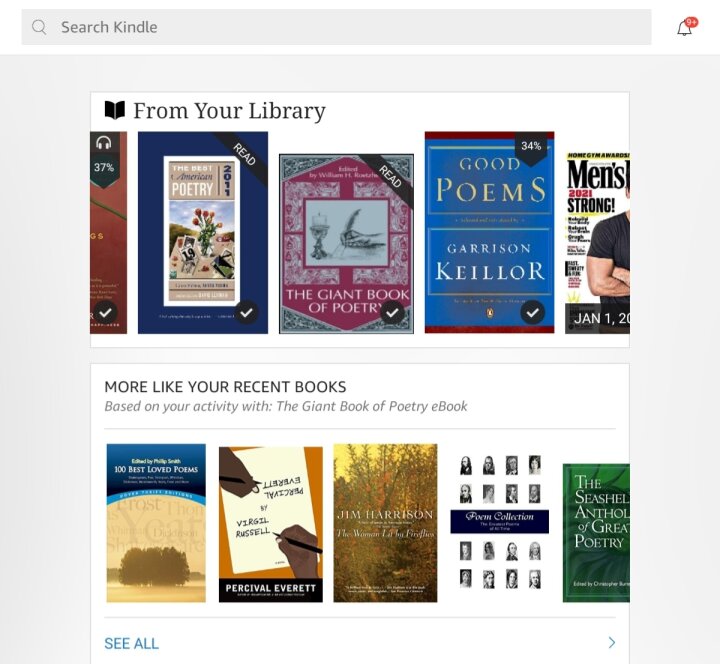720x664 pixels.
Task: Click the open book library icon
Action: (x=114, y=110)
